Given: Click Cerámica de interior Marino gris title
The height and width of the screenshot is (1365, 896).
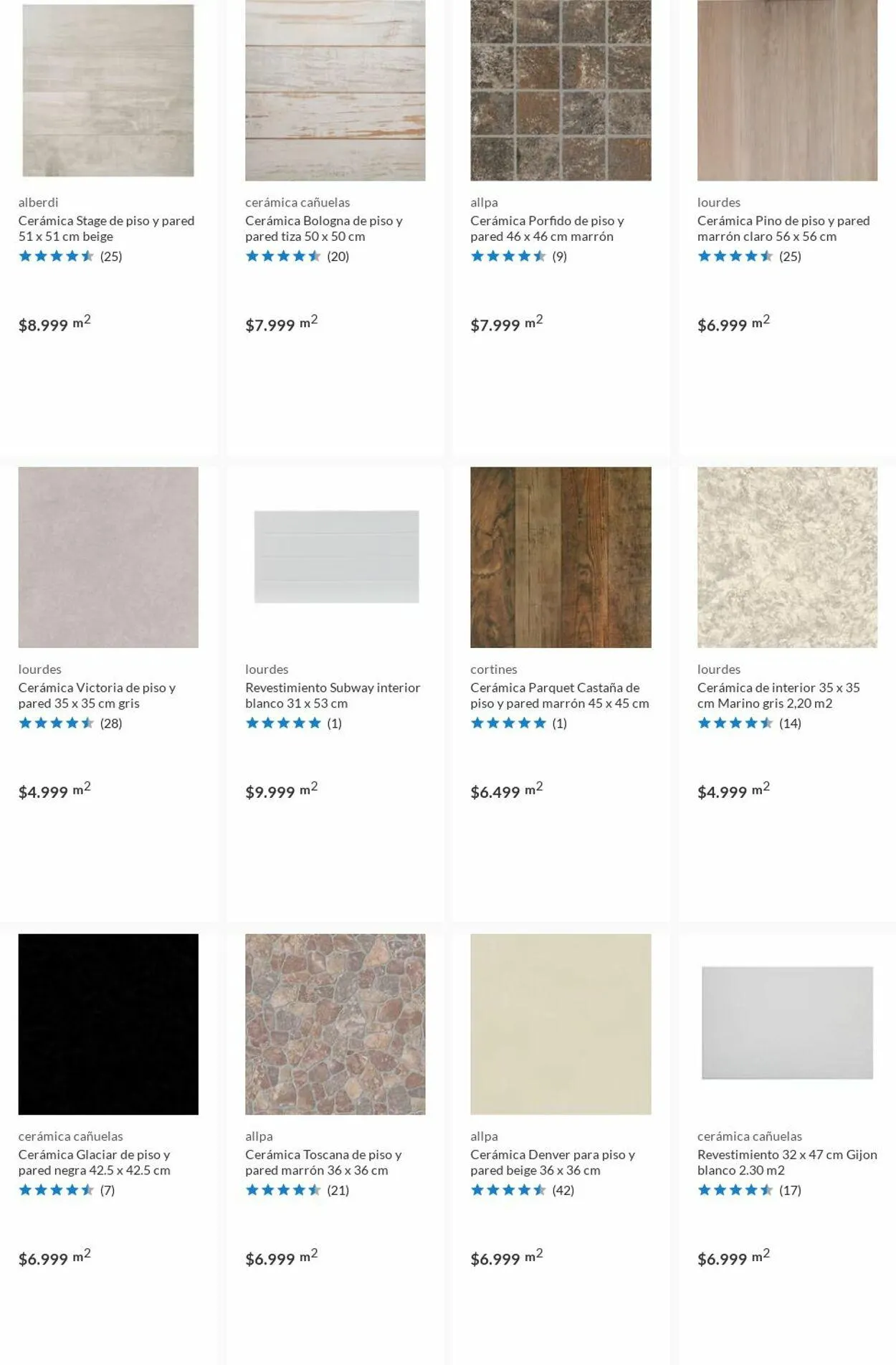Looking at the screenshot, I should [x=778, y=695].
